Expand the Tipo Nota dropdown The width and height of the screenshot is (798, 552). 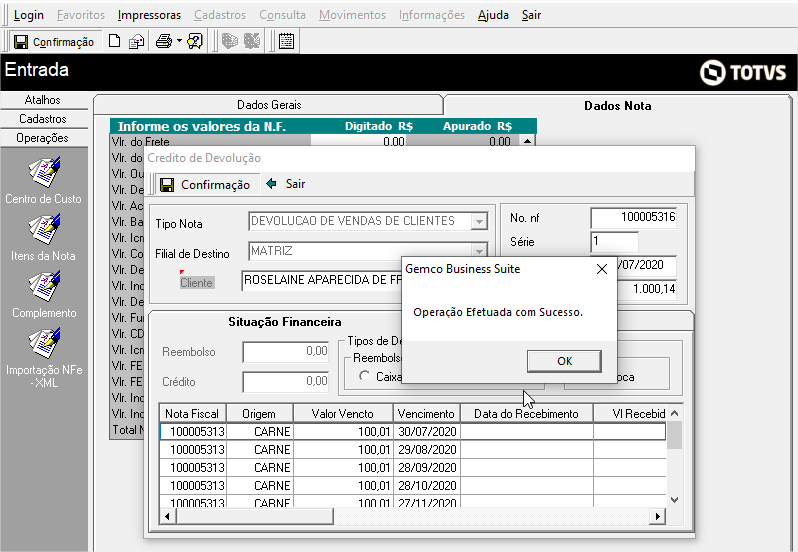click(x=478, y=221)
